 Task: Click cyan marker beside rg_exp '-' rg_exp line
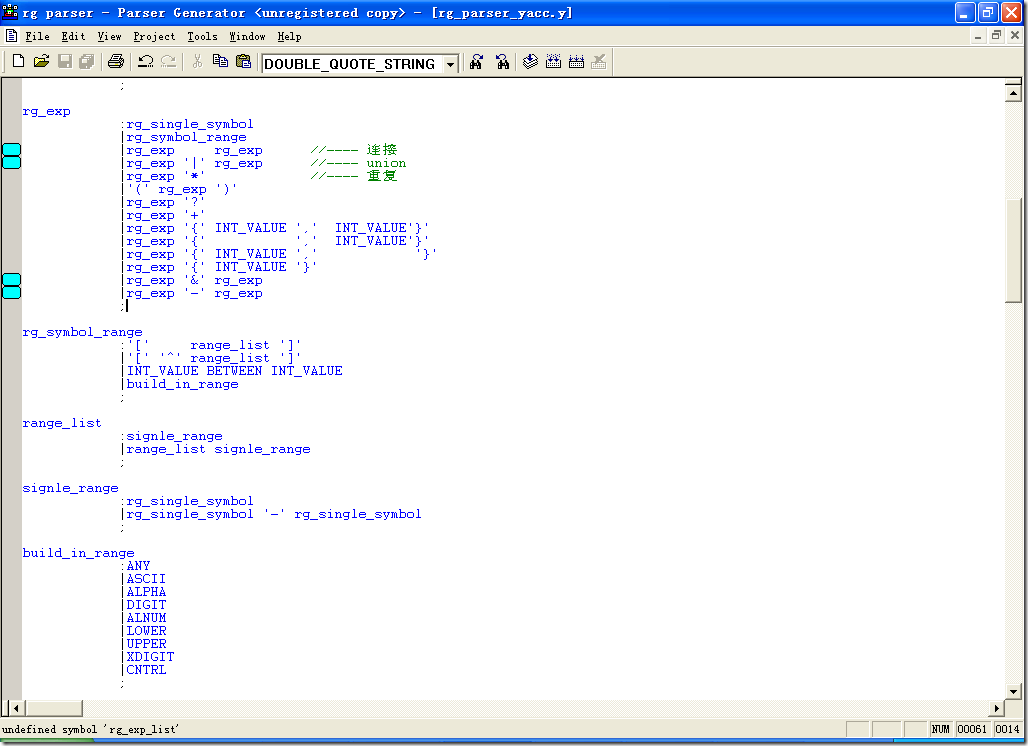pyautogui.click(x=12, y=292)
